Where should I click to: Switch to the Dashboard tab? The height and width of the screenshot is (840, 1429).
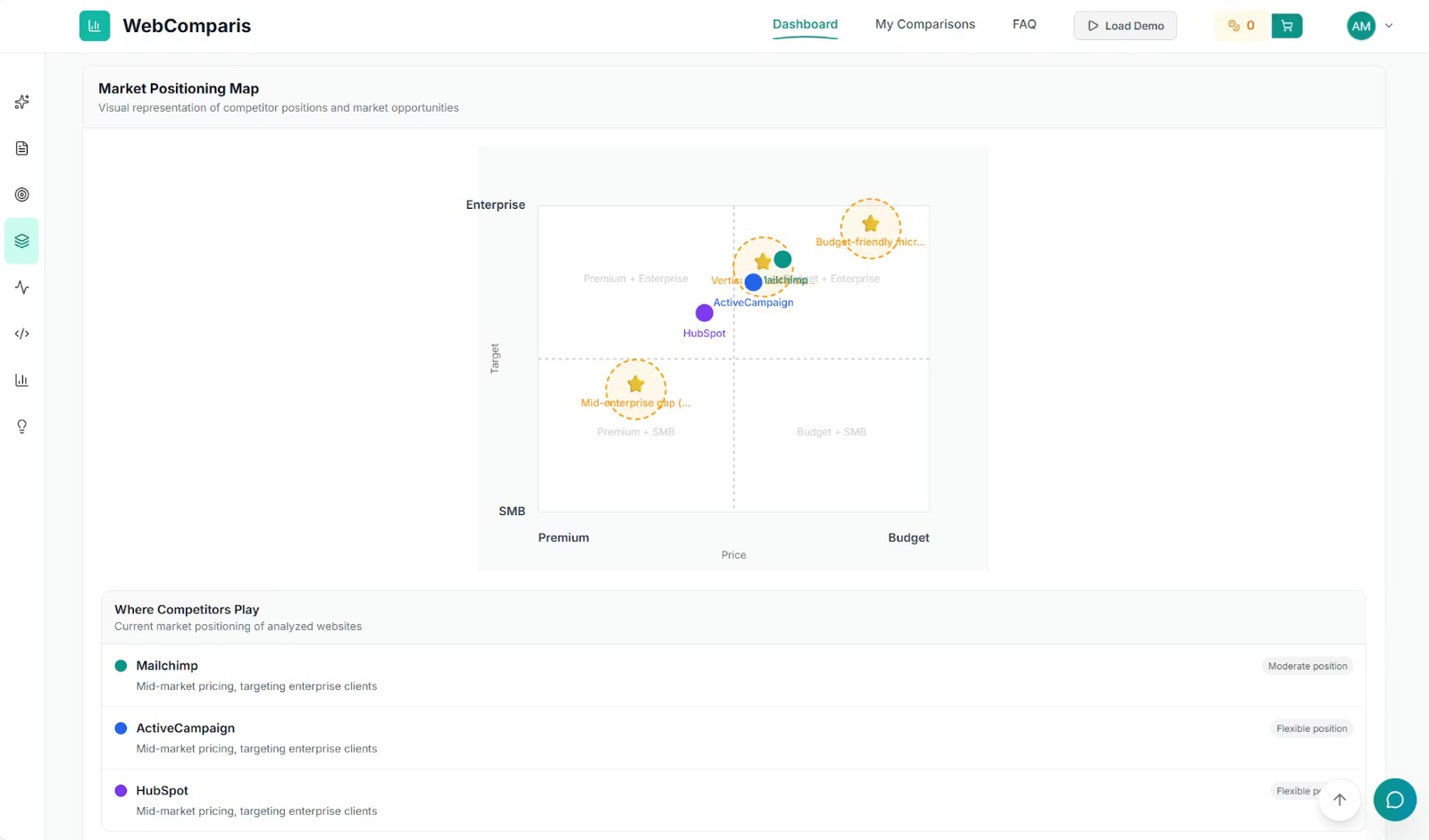[x=805, y=25]
